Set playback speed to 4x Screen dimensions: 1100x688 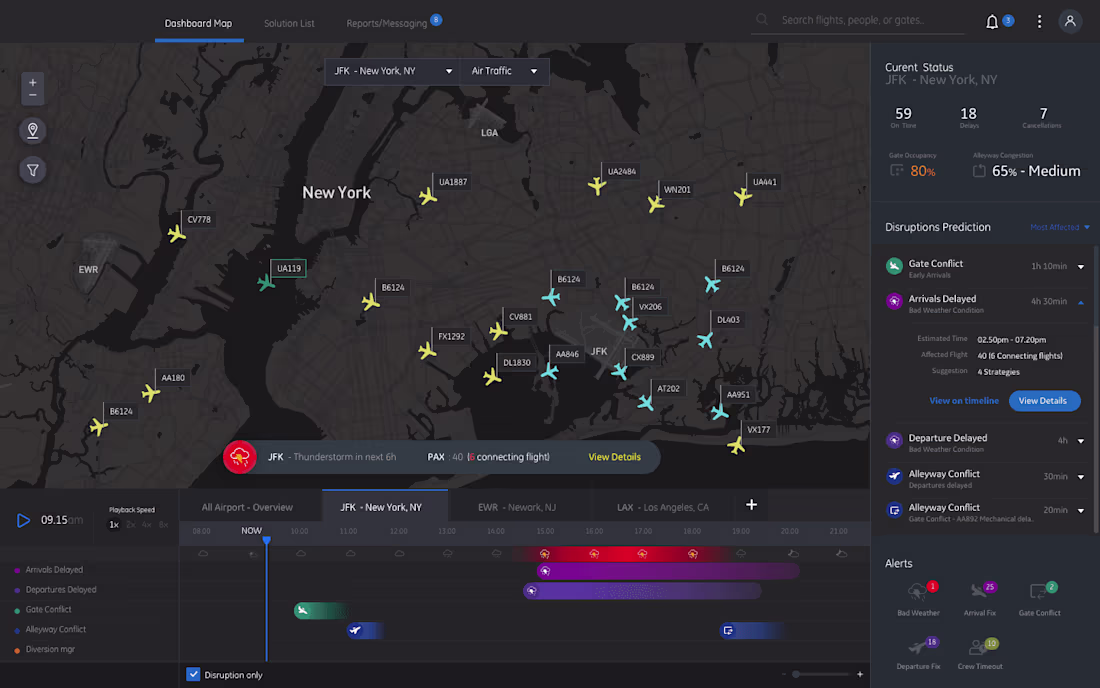click(147, 525)
